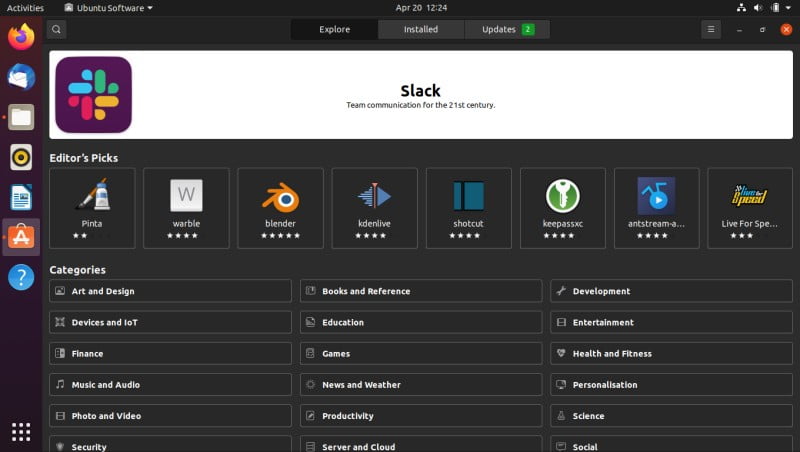The height and width of the screenshot is (452, 800).
Task: Open the Books and Reference category
Action: point(421,291)
